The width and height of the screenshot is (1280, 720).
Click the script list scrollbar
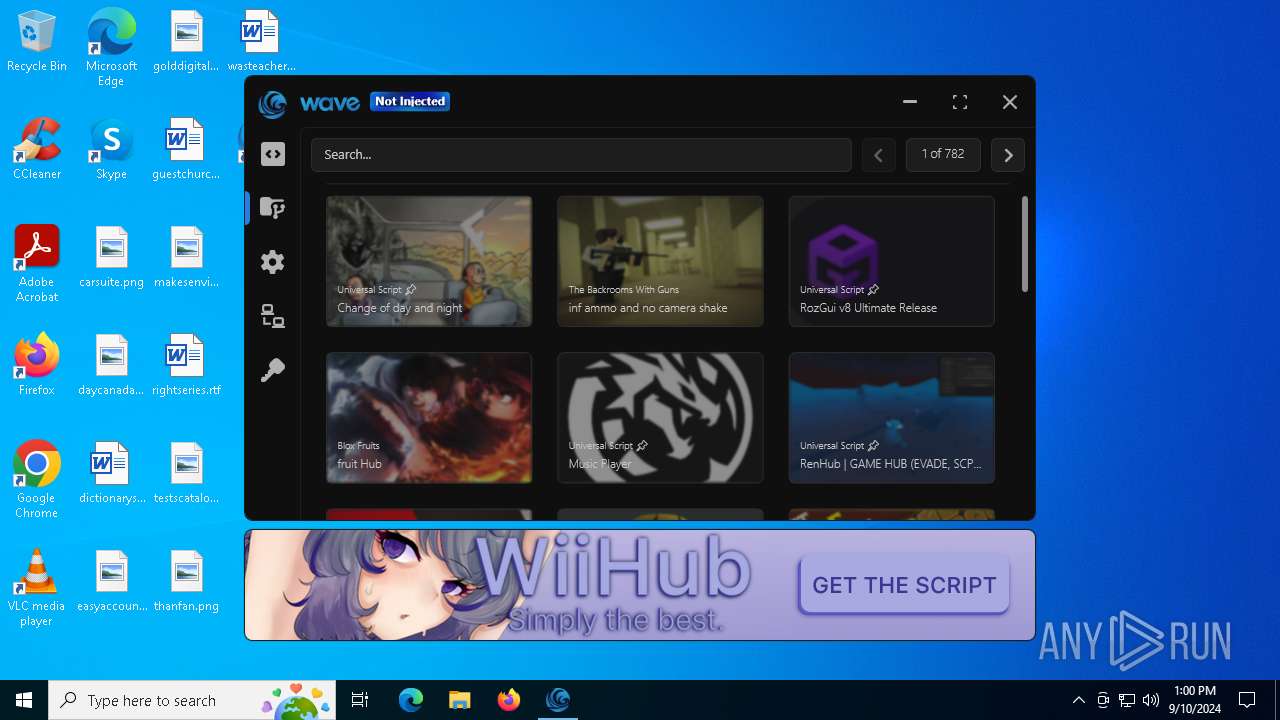pyautogui.click(x=1024, y=244)
